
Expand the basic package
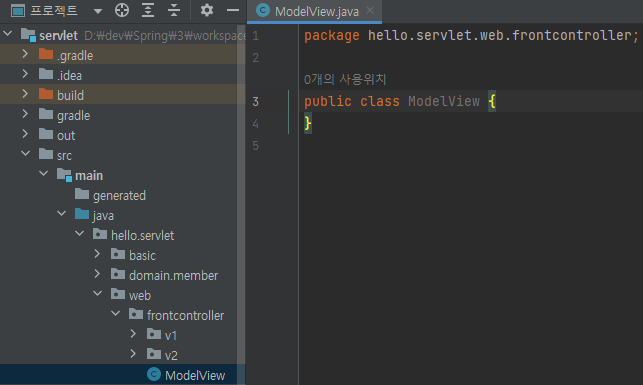(97, 254)
